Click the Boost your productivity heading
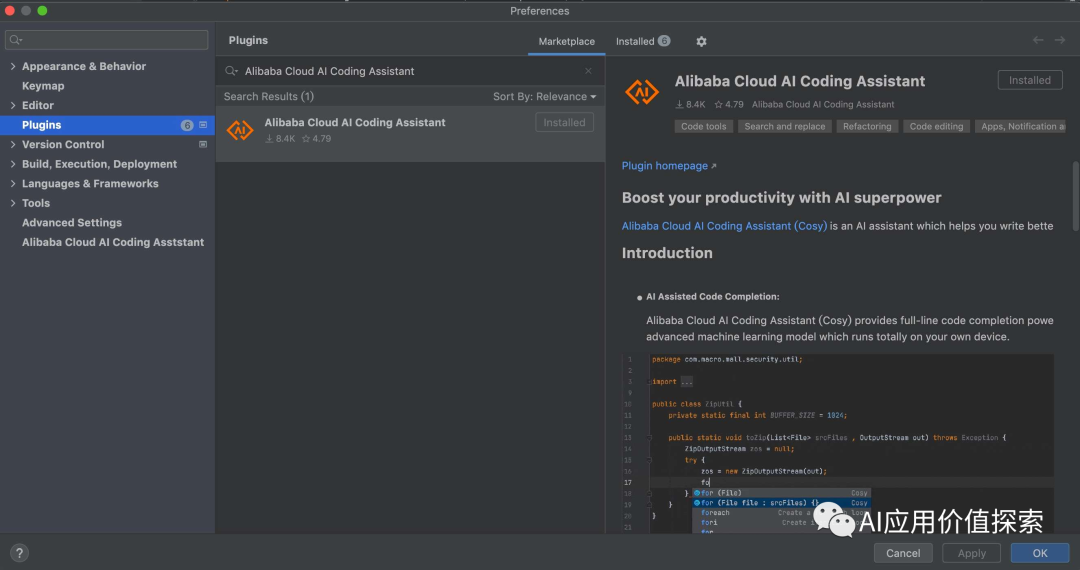This screenshot has width=1080, height=570. (781, 198)
